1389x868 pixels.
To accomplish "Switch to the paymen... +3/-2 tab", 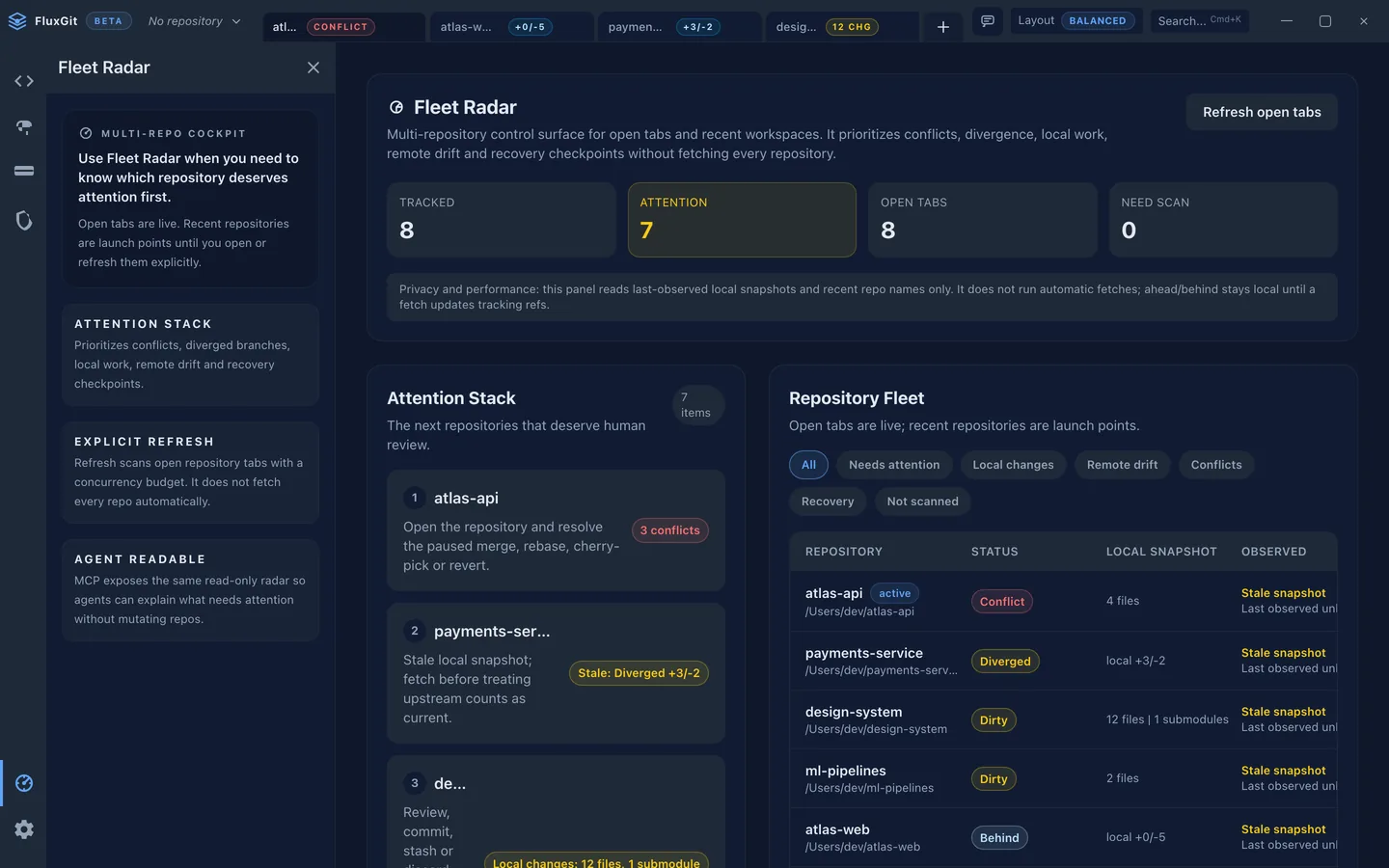I will 680,27.
